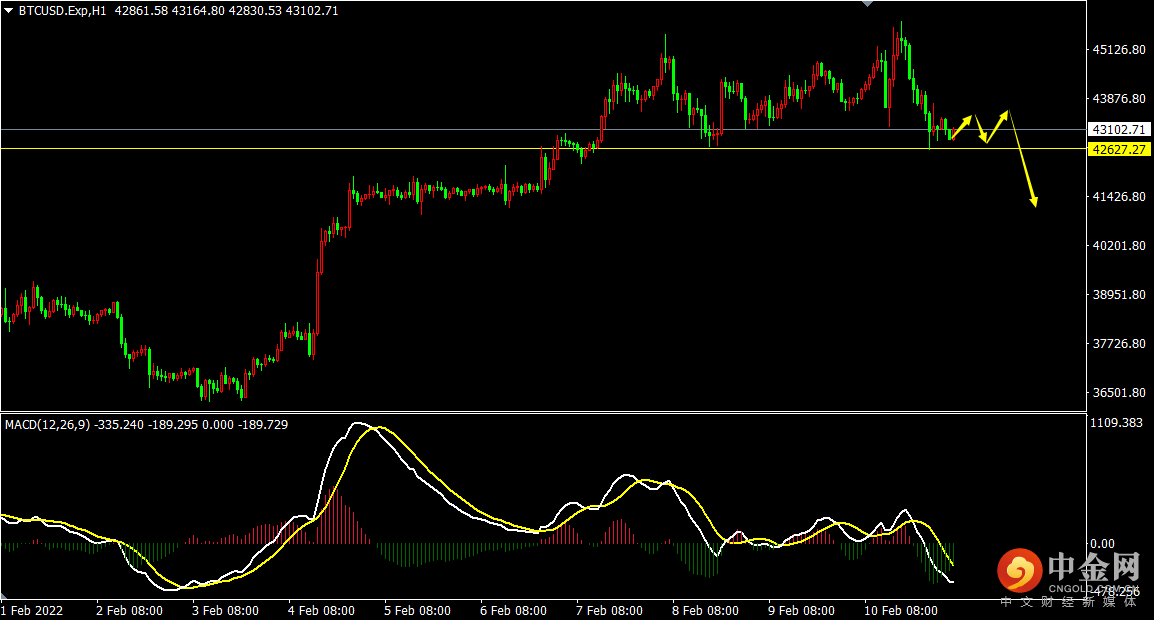
Task: Click the current price tag 43102.71
Action: tap(1119, 130)
